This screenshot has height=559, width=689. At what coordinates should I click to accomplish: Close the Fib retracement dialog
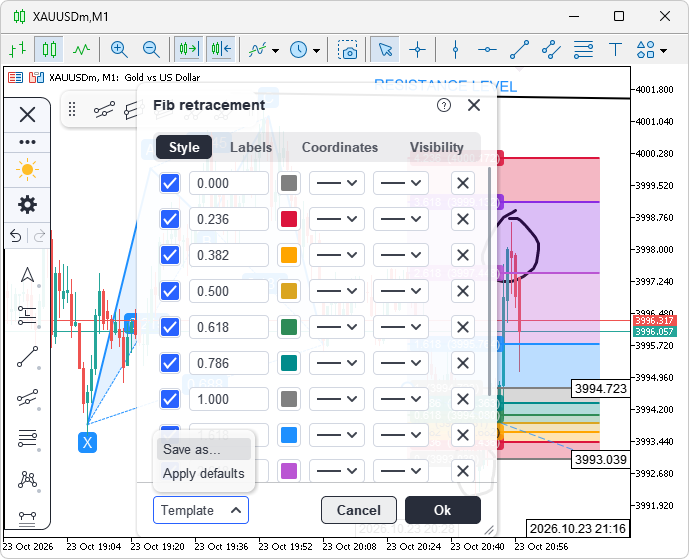474,105
